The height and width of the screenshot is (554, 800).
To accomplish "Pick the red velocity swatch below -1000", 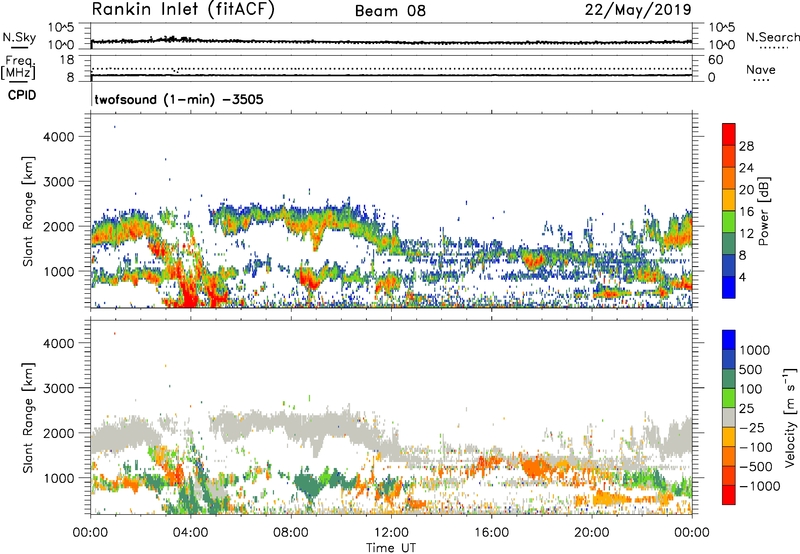I will click(729, 495).
